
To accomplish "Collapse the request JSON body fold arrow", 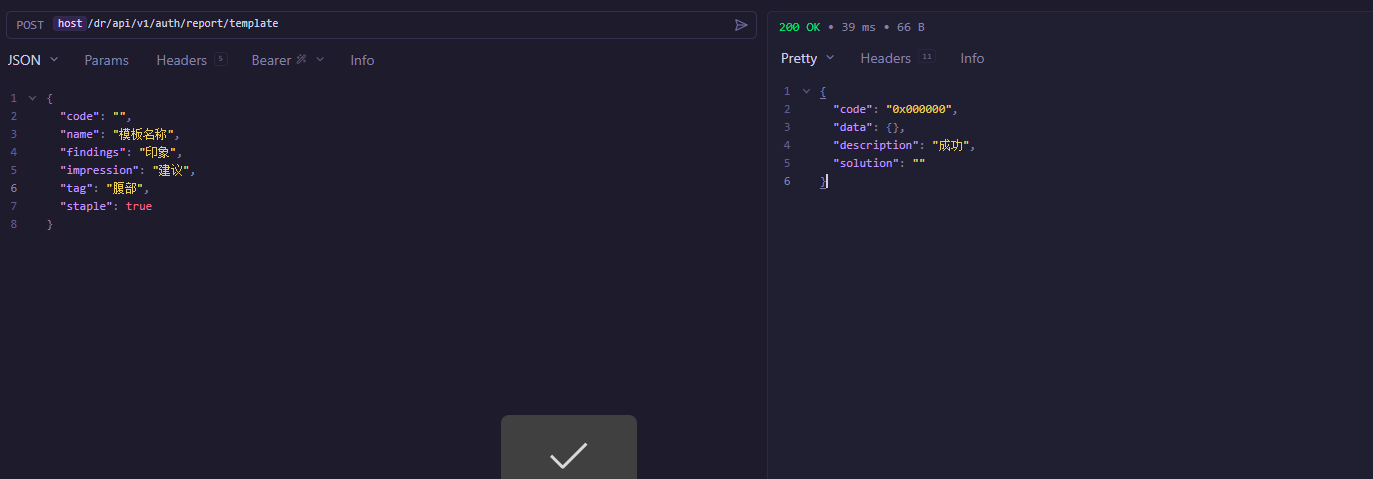I will 33,98.
